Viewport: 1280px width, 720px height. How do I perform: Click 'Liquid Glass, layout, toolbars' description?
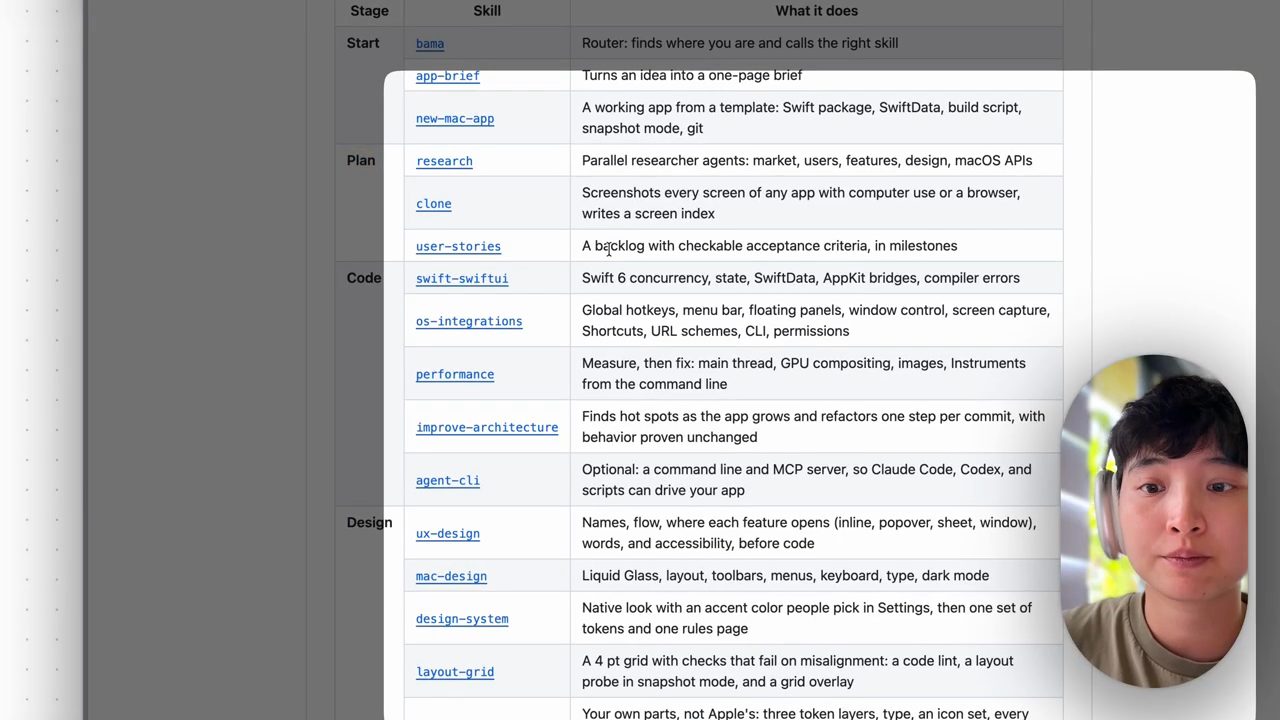(x=785, y=576)
